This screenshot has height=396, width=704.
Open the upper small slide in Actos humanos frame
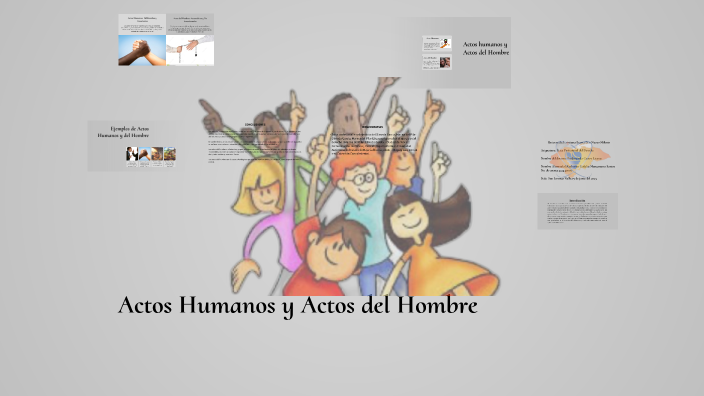pyautogui.click(x=437, y=44)
